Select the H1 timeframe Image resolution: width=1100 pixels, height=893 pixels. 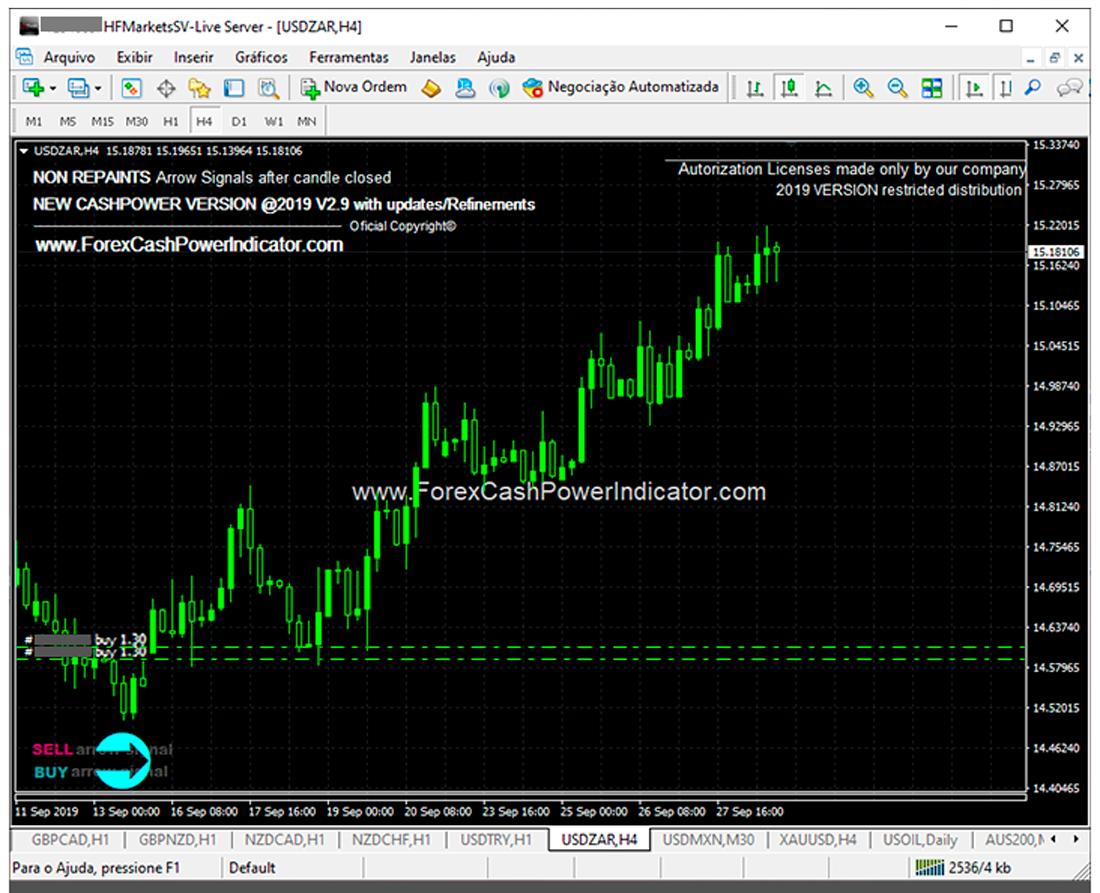(170, 121)
